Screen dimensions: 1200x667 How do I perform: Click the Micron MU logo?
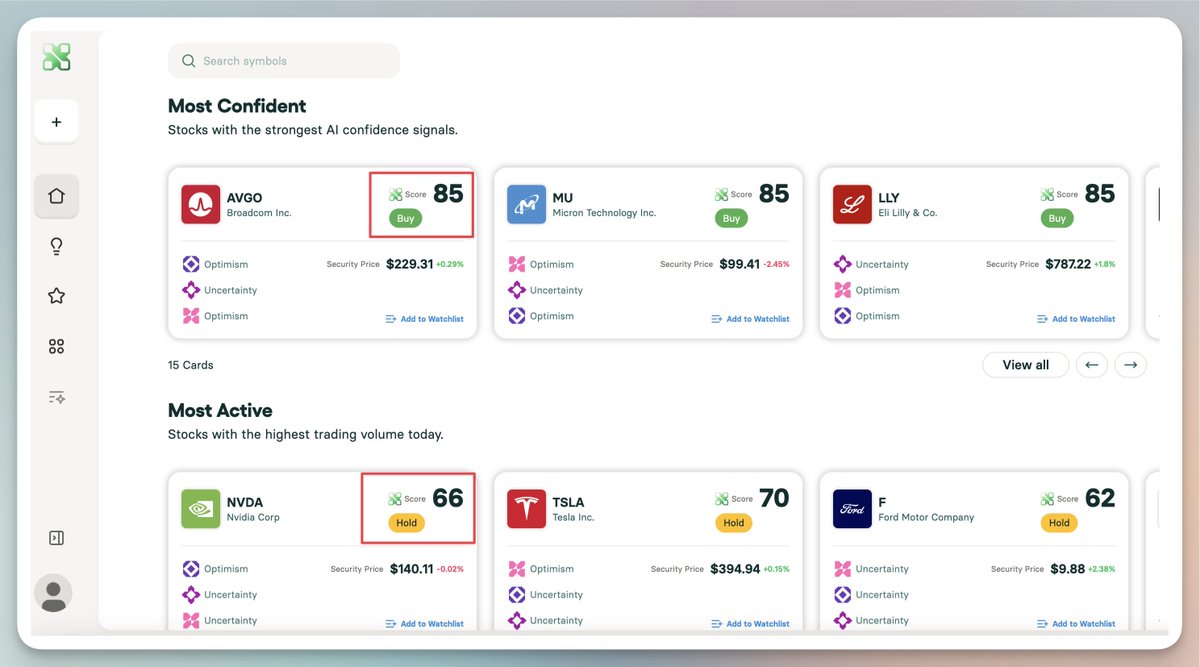click(526, 204)
